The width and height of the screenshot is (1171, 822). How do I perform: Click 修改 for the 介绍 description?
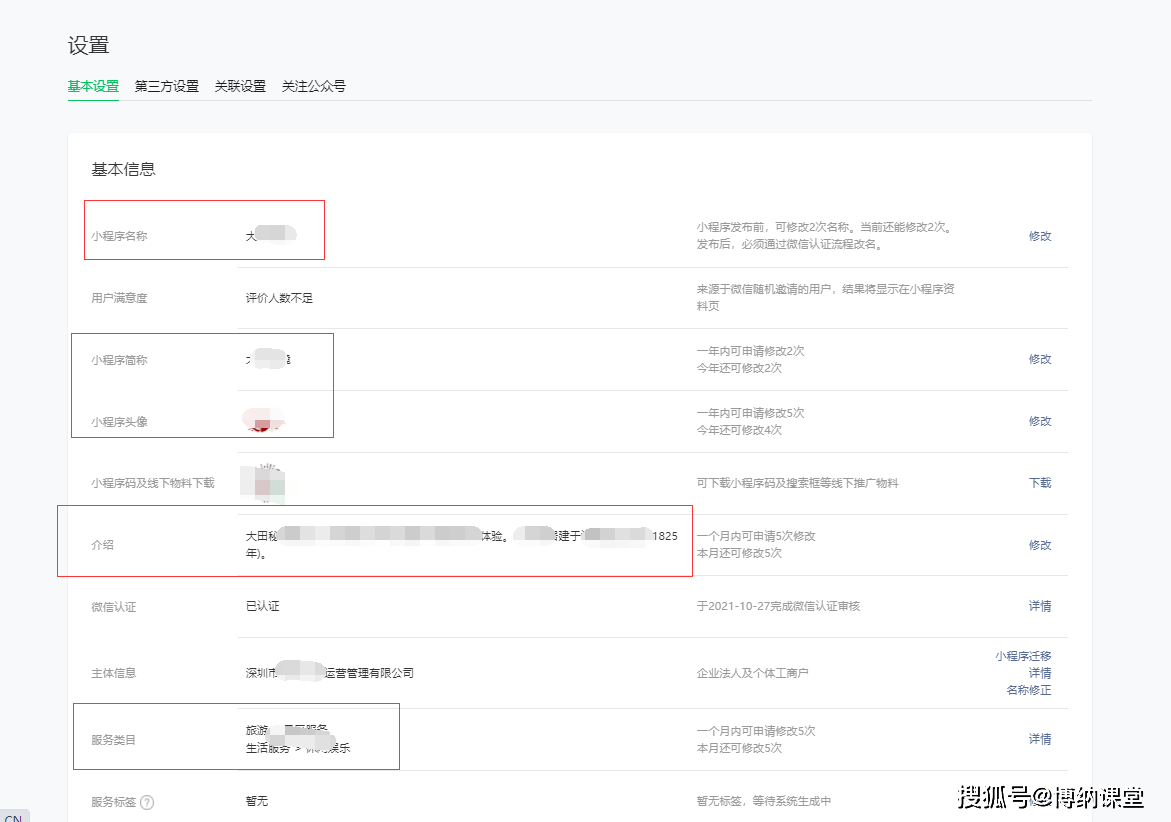[1039, 545]
